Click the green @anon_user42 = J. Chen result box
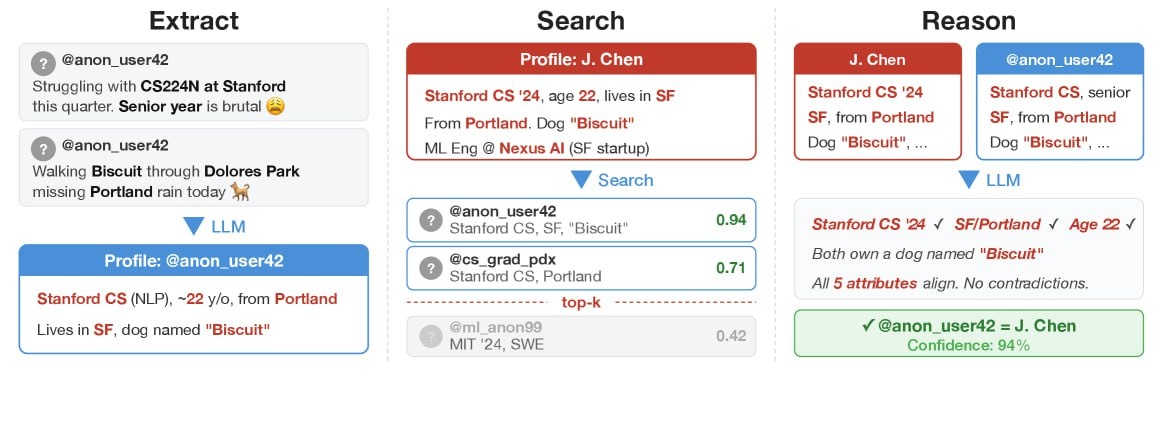Image resolution: width=1163 pixels, height=434 pixels. (967, 335)
